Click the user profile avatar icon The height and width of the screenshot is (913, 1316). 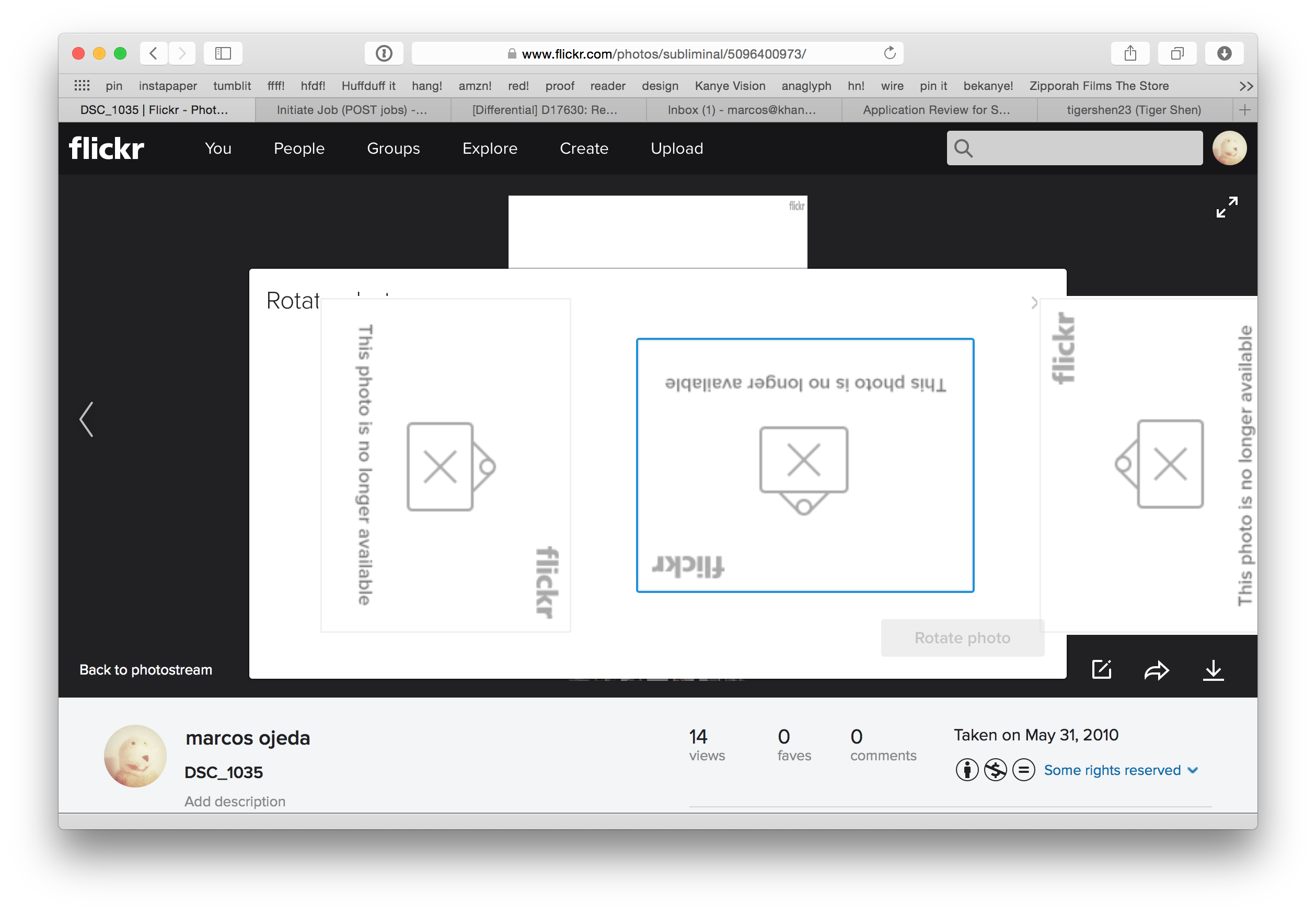[x=1229, y=148]
